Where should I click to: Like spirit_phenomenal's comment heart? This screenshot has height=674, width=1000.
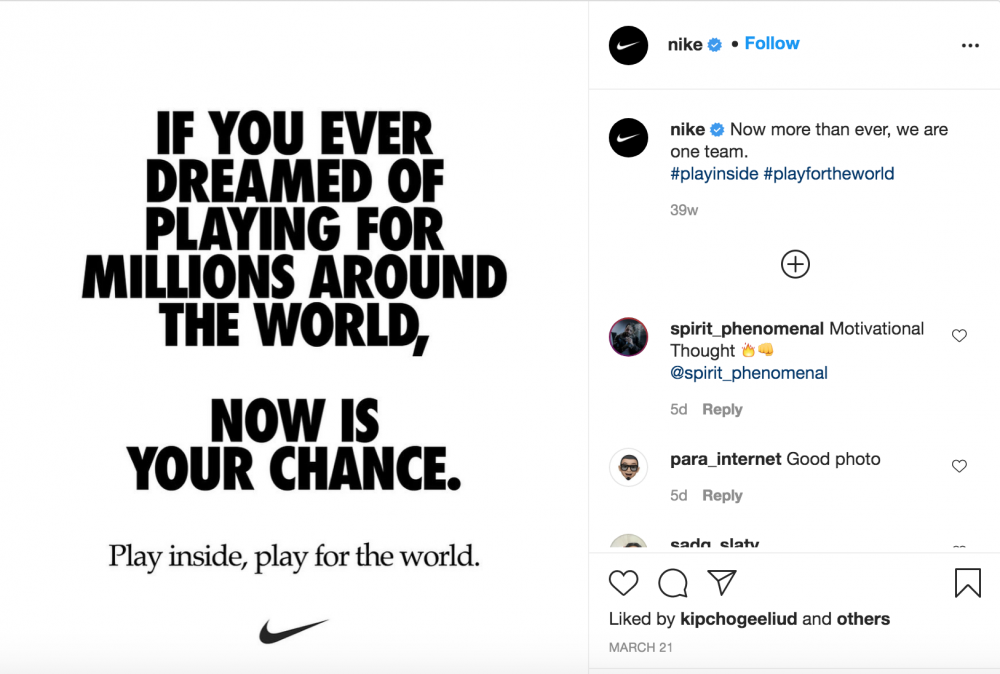click(x=959, y=335)
